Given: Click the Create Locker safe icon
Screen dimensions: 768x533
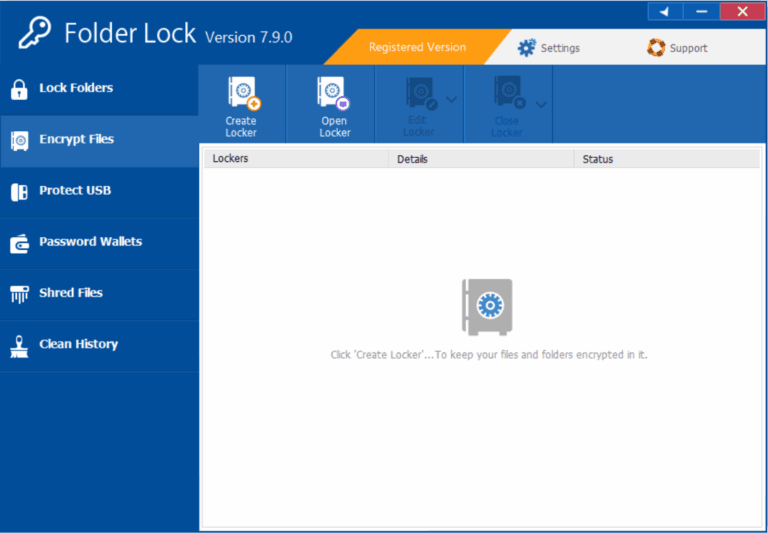Looking at the screenshot, I should point(244,94).
